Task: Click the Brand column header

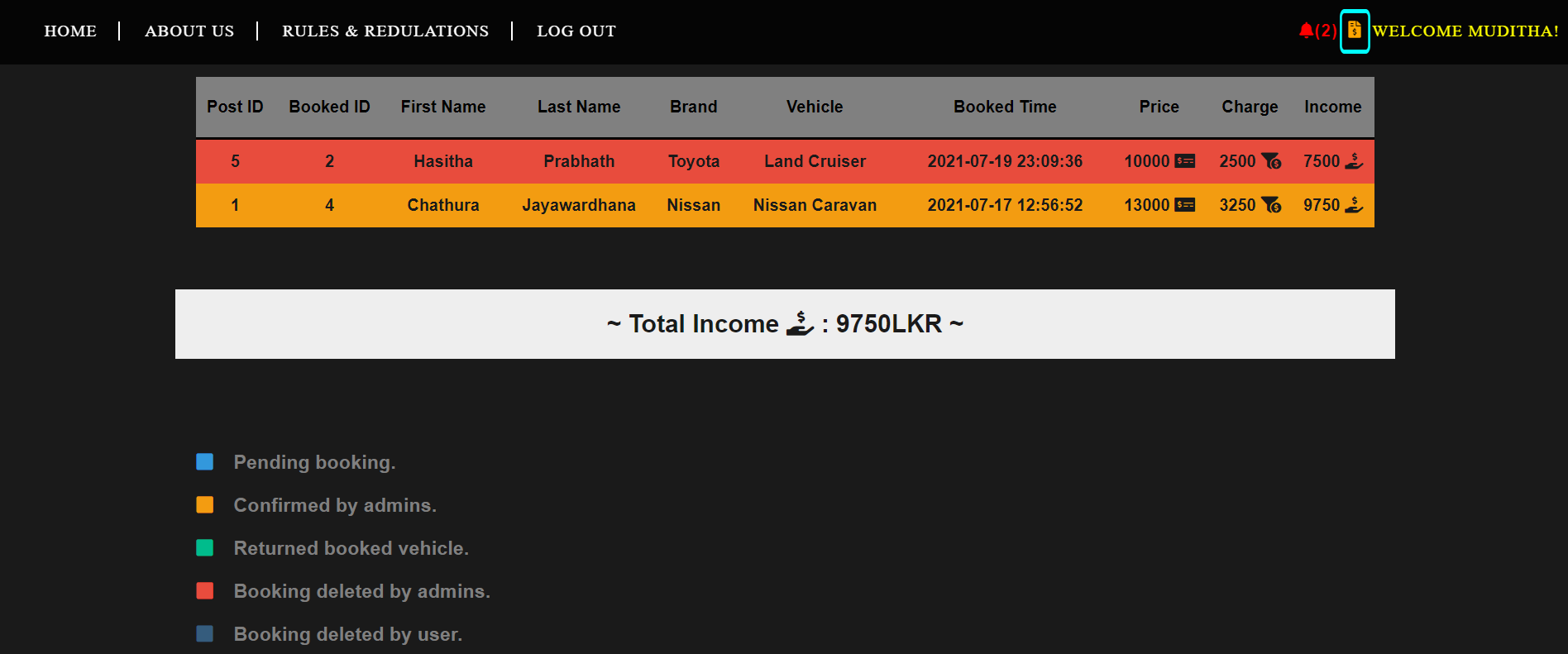Action: (x=694, y=107)
